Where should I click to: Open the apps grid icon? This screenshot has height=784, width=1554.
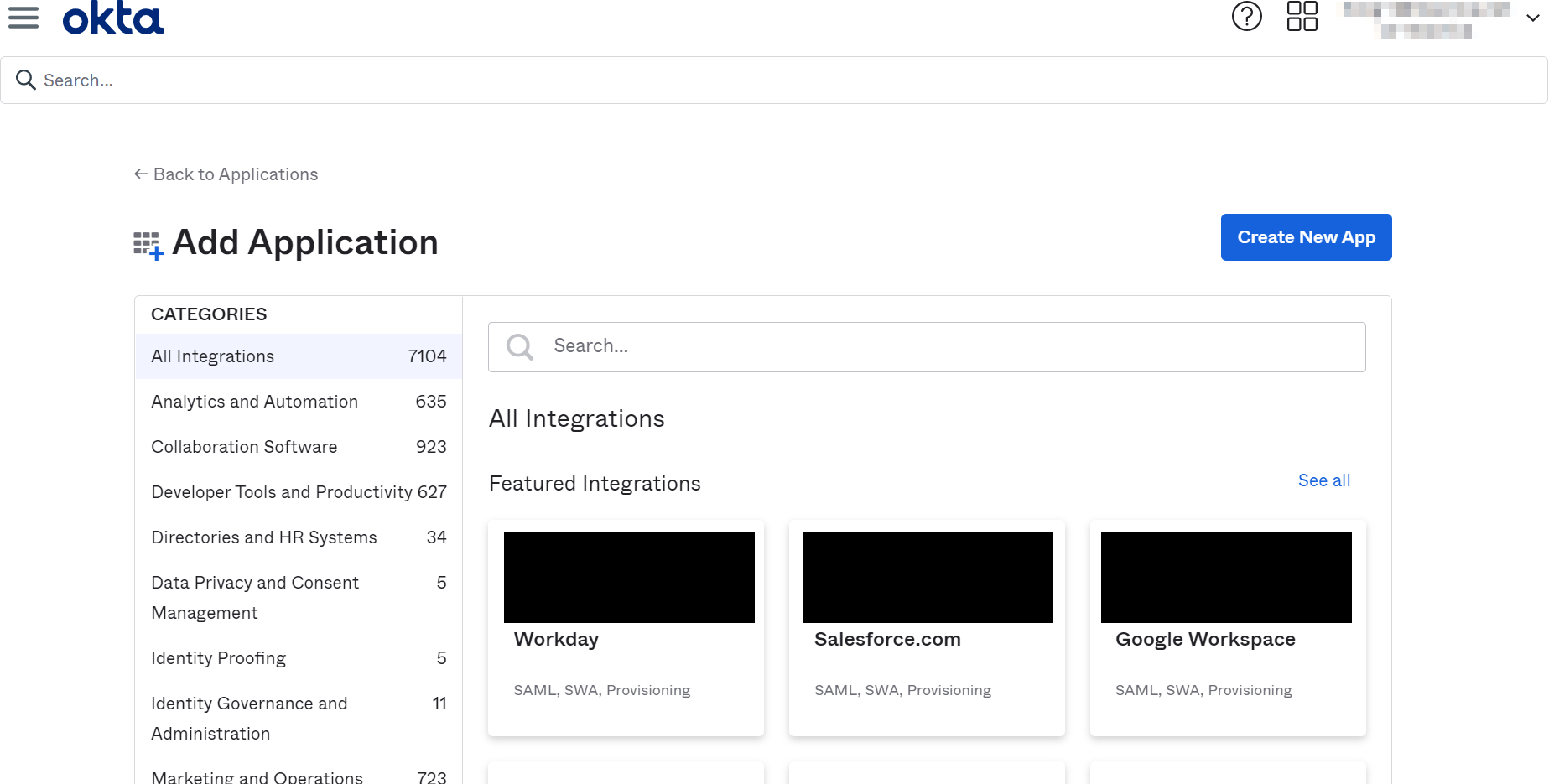click(x=1302, y=16)
